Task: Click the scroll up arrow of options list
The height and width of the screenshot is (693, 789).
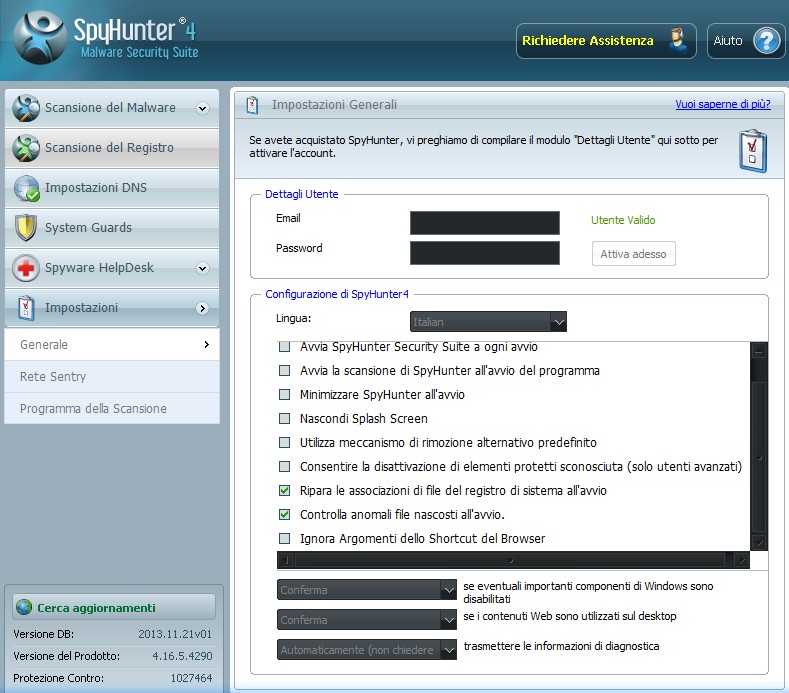Action: click(758, 351)
